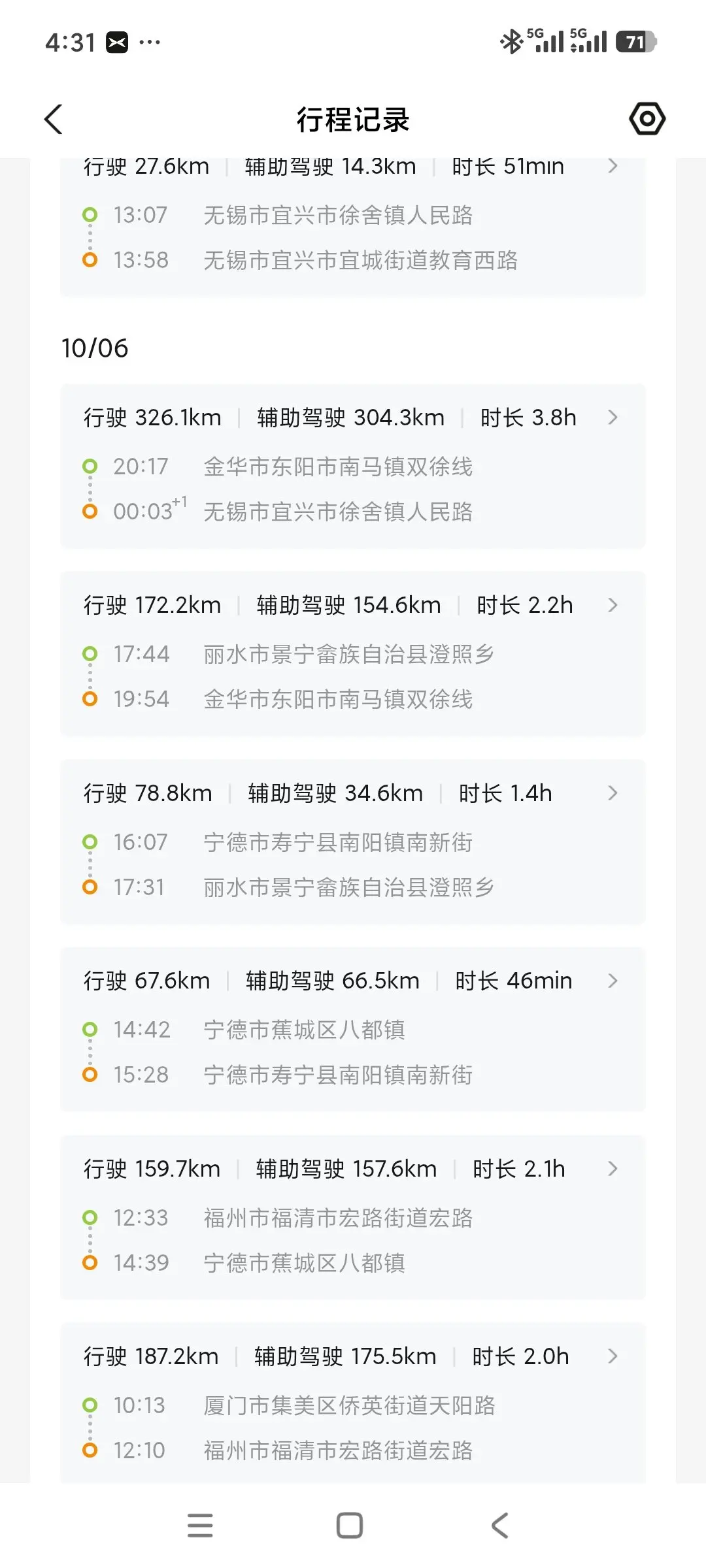Image resolution: width=706 pixels, height=1568 pixels.
Task: Tap the Android recent apps menu icon
Action: [200, 1526]
